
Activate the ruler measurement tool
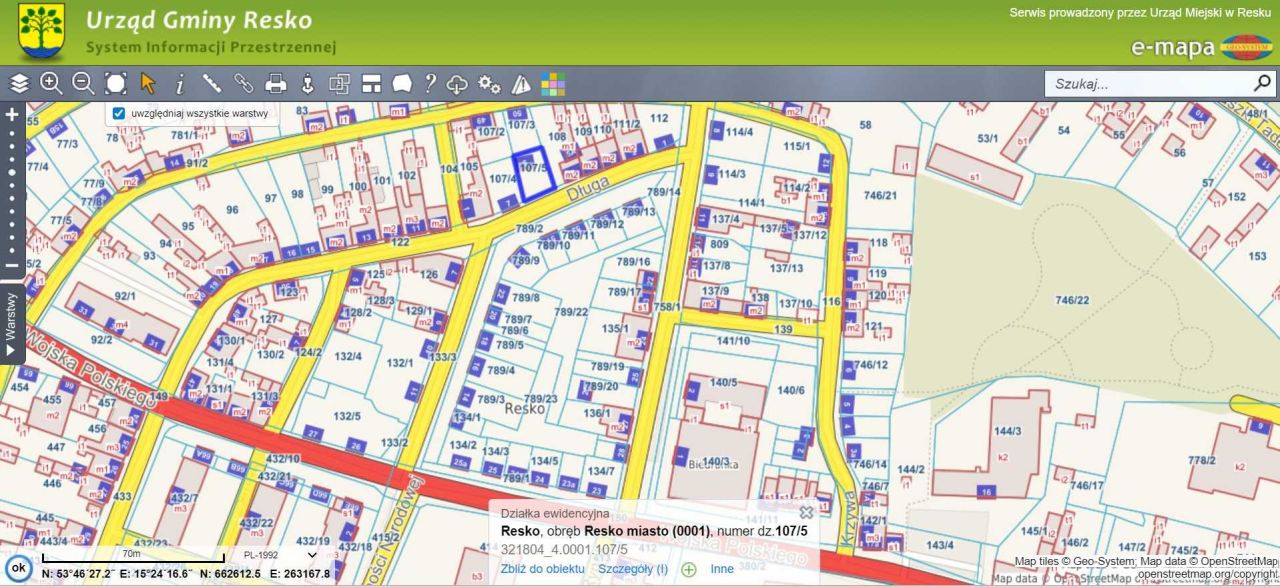[212, 84]
